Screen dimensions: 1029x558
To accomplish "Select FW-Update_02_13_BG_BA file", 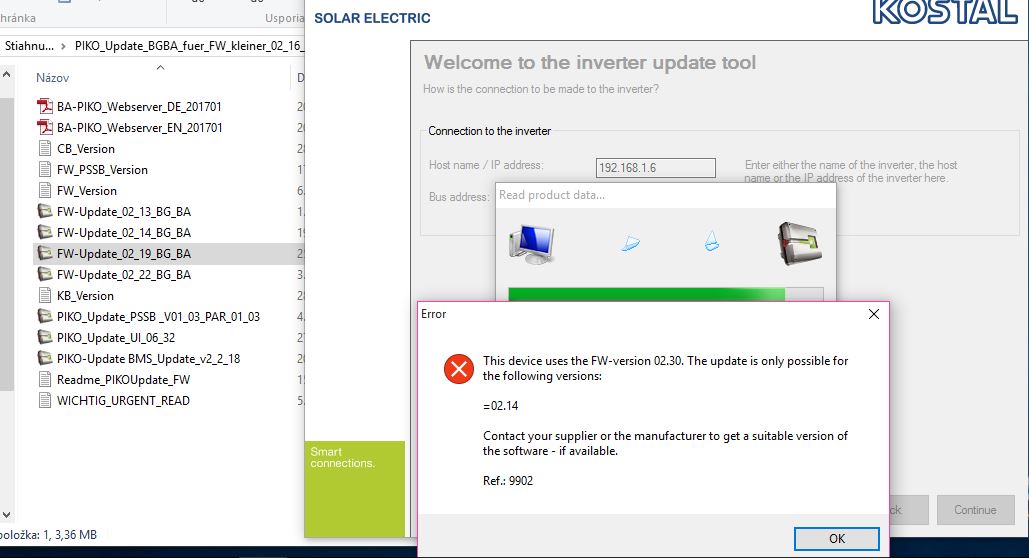I will (124, 211).
